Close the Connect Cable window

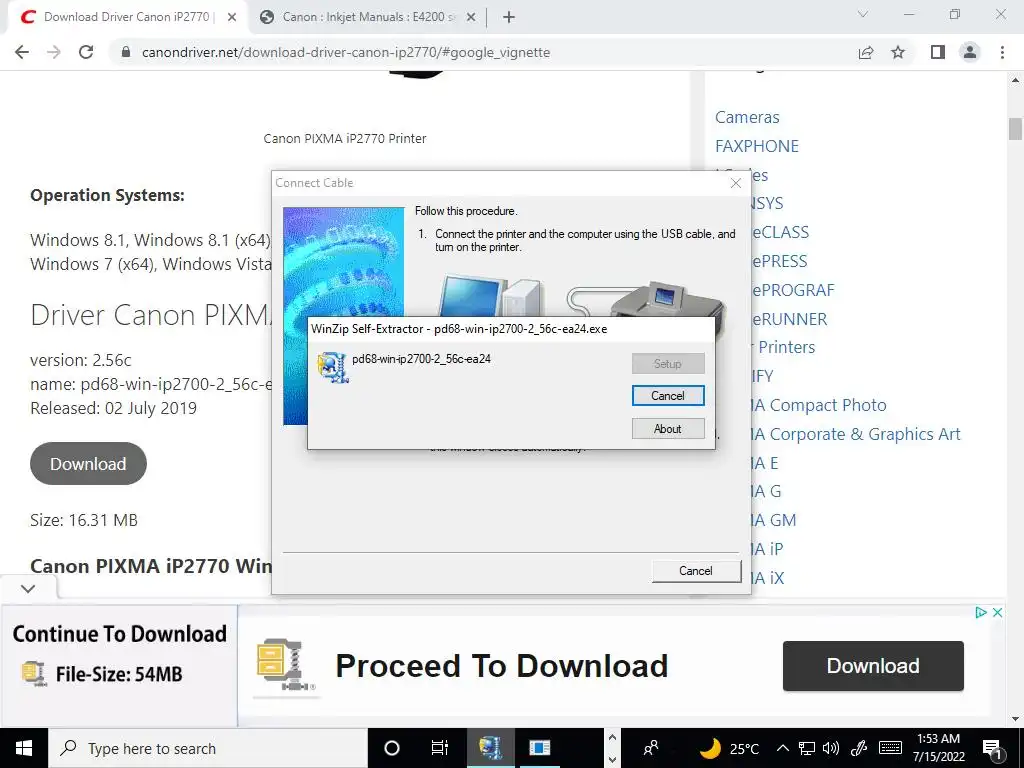[736, 183]
